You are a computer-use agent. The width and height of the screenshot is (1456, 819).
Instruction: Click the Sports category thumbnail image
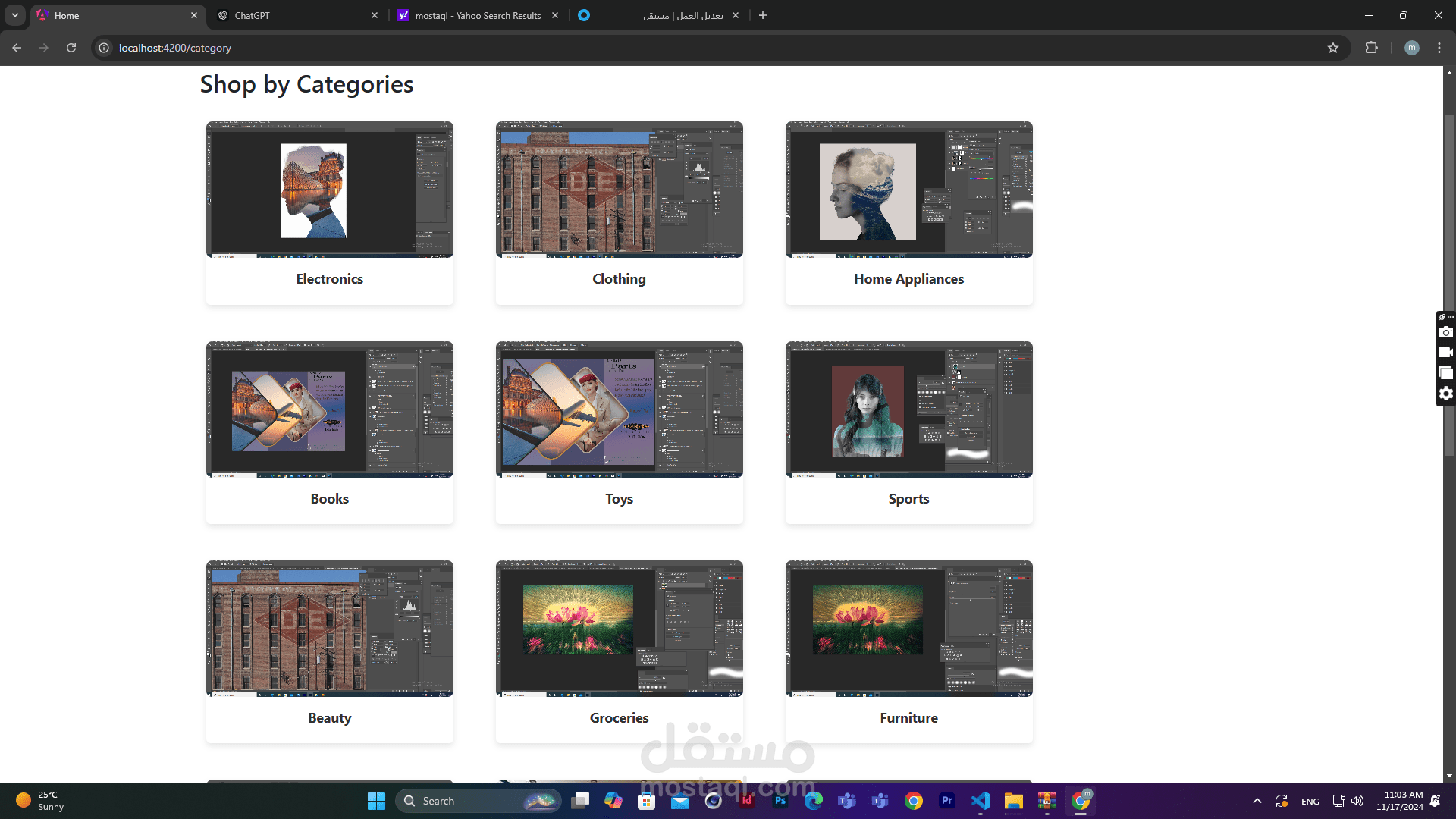908,409
